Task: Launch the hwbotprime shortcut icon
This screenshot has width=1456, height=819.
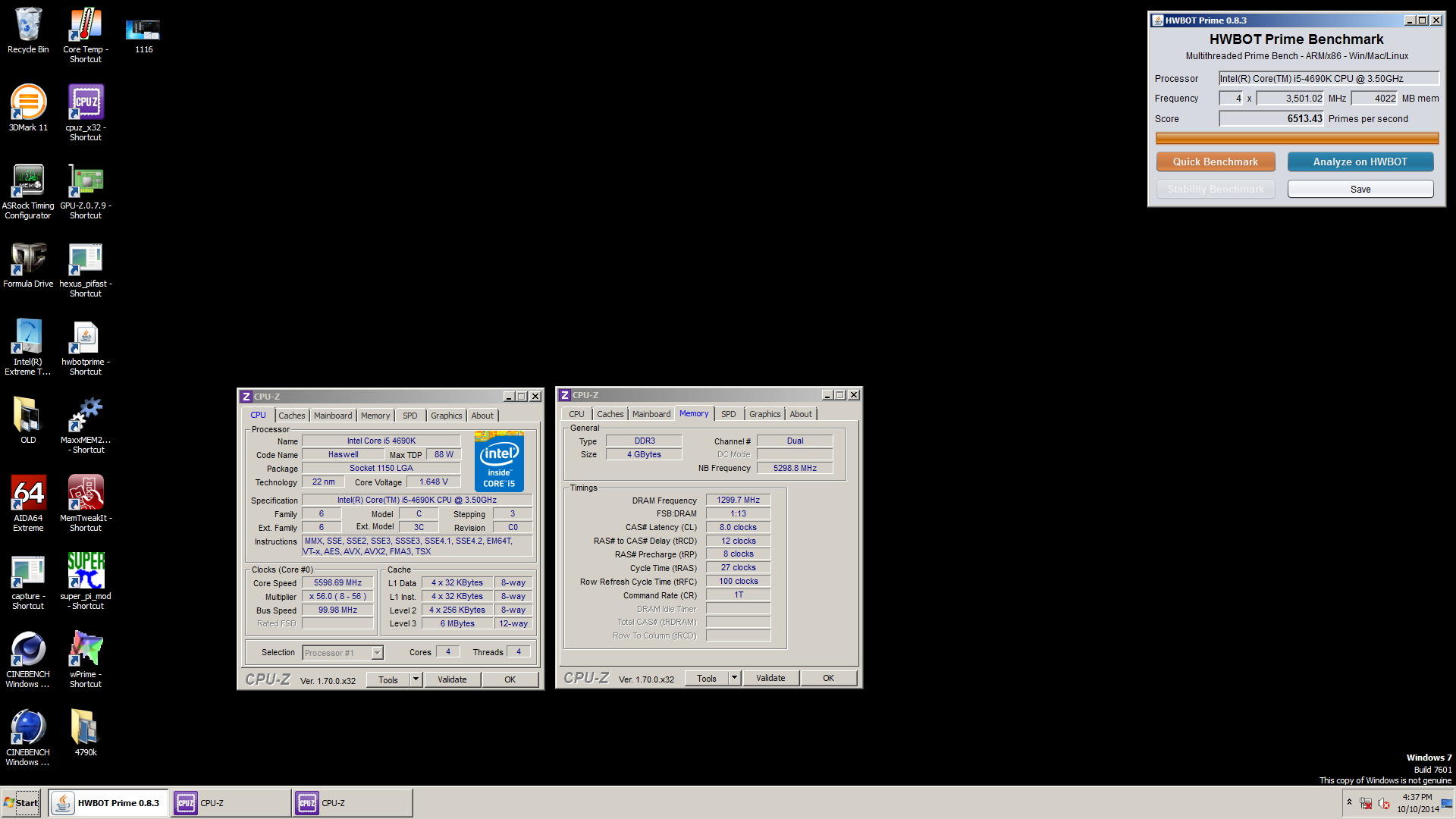Action: (85, 347)
